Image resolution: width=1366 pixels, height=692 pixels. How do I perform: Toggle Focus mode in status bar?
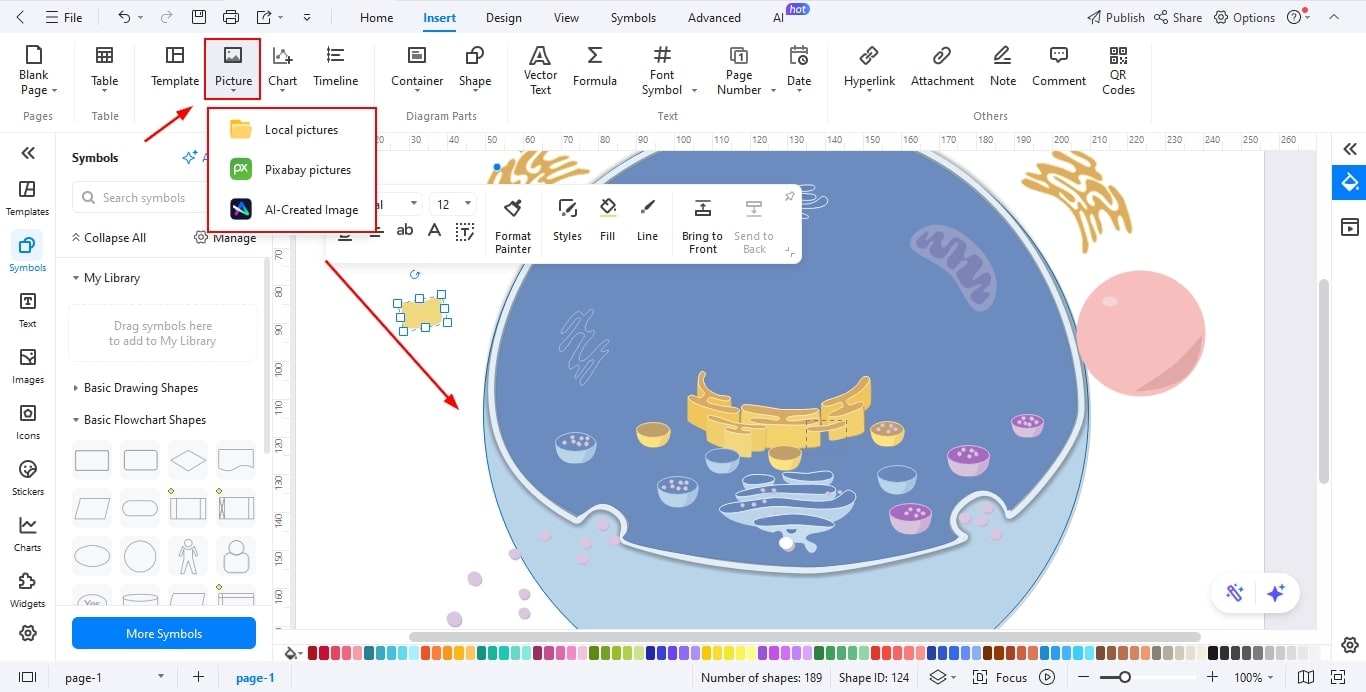pyautogui.click(x=1000, y=677)
